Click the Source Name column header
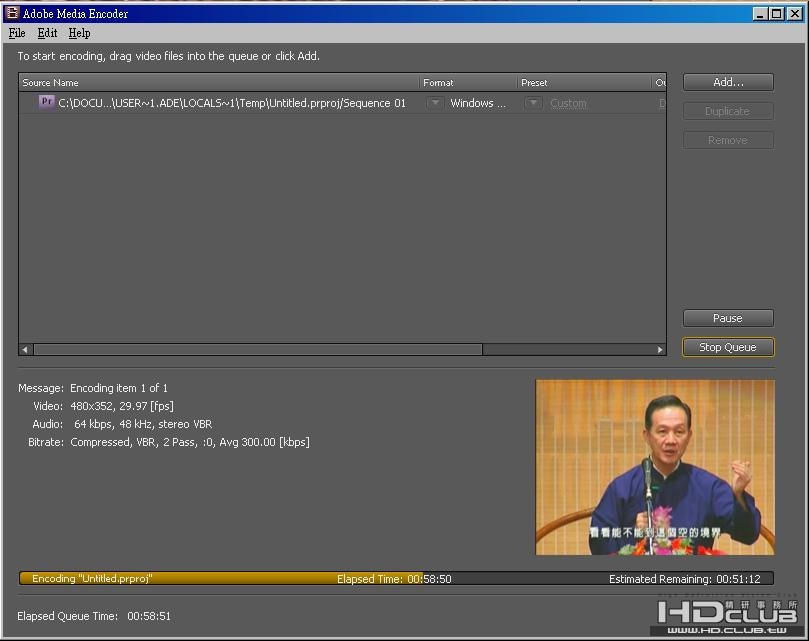Viewport: 809px width, 641px height. pyautogui.click(x=219, y=83)
